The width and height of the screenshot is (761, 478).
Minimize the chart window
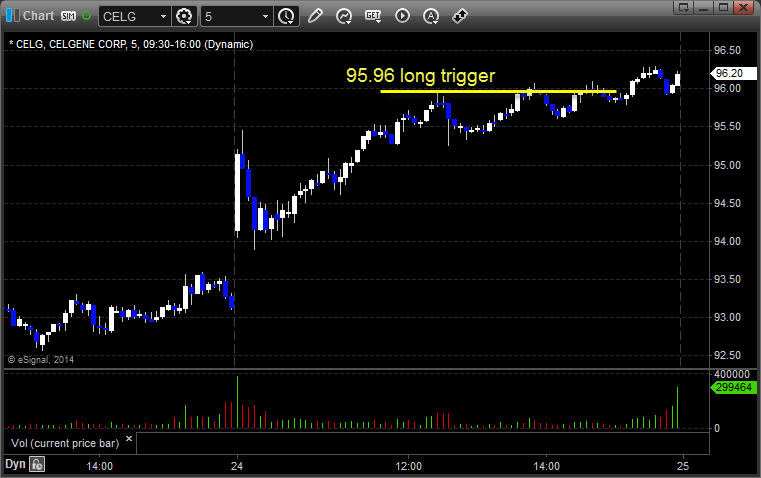(x=704, y=7)
